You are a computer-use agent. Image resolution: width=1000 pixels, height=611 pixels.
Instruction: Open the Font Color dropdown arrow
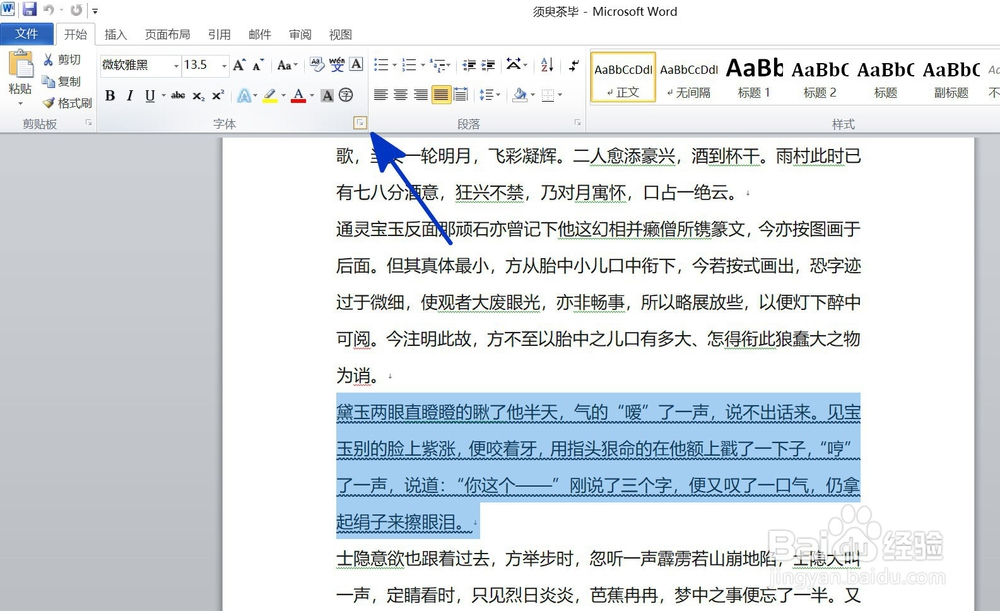click(x=311, y=96)
